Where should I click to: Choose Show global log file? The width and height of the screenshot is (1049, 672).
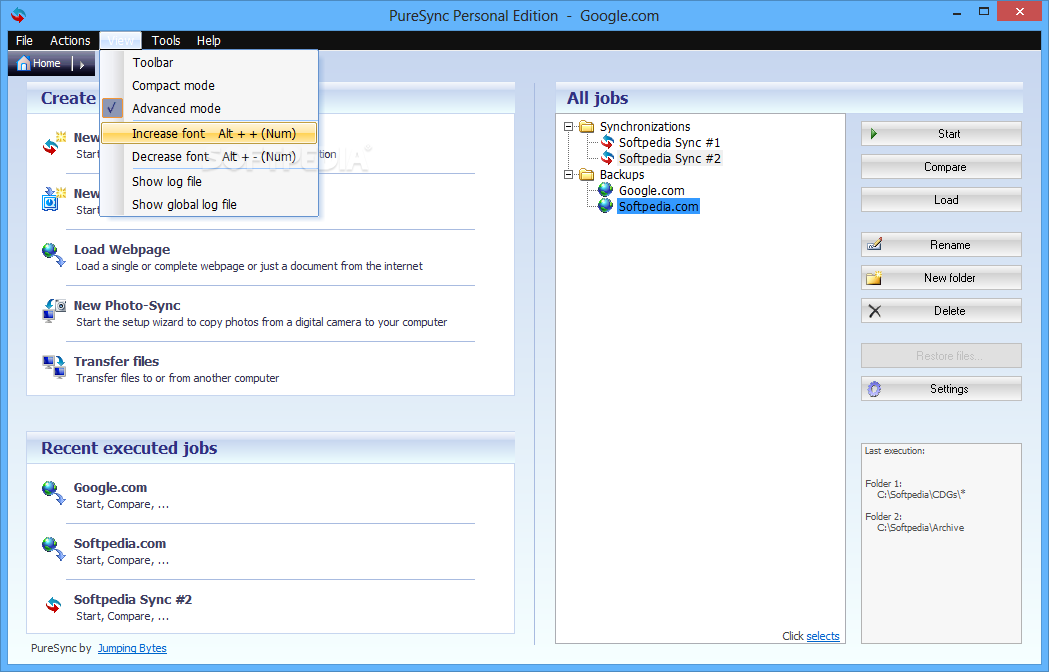click(209, 204)
